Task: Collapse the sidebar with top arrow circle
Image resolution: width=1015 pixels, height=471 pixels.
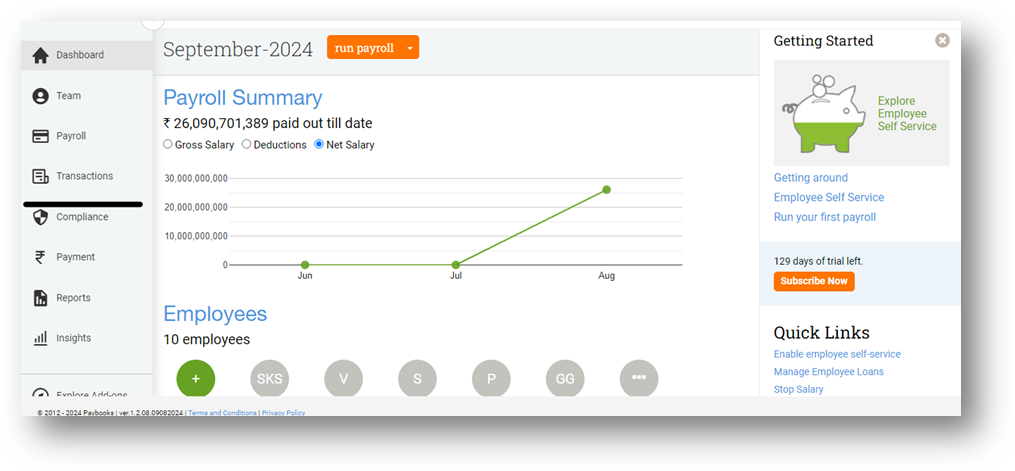Action: tap(153, 24)
